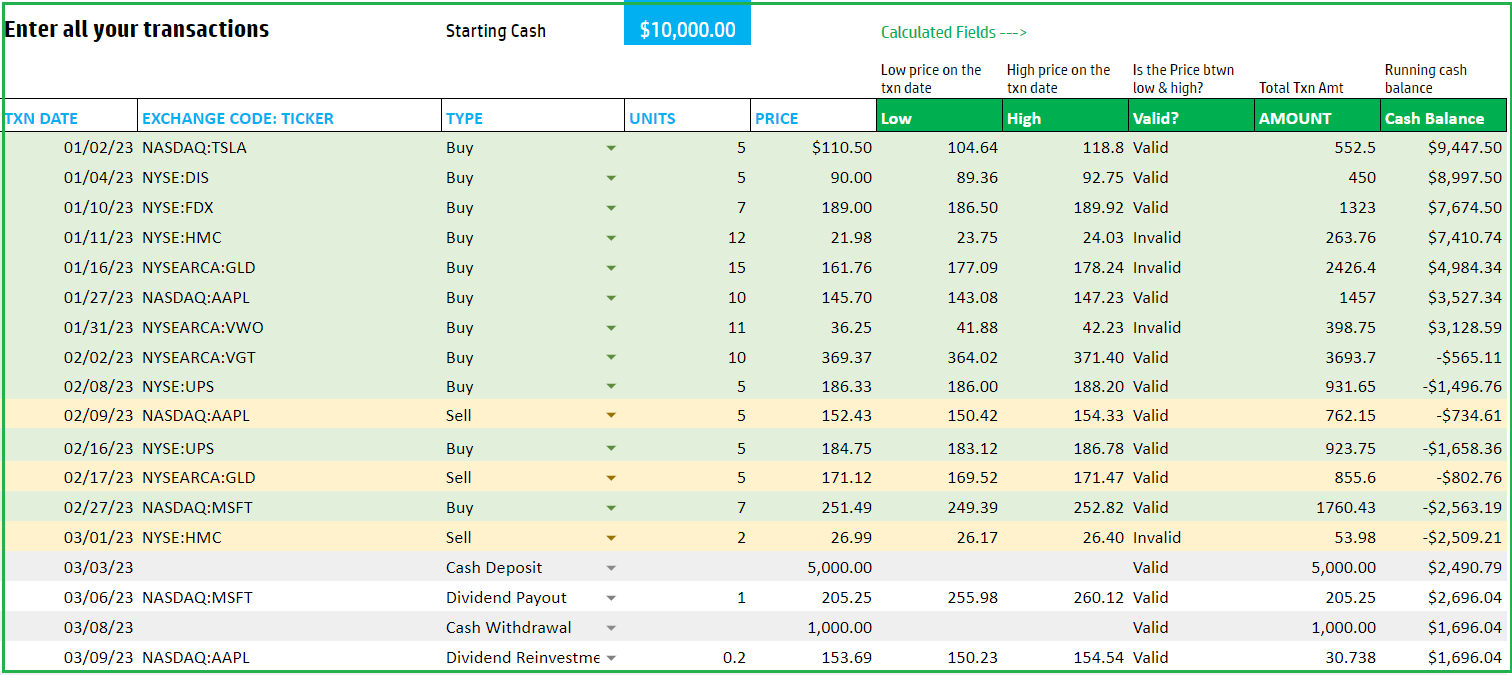The height and width of the screenshot is (675, 1512).
Task: Select the PRICE column header
Action: tap(814, 116)
